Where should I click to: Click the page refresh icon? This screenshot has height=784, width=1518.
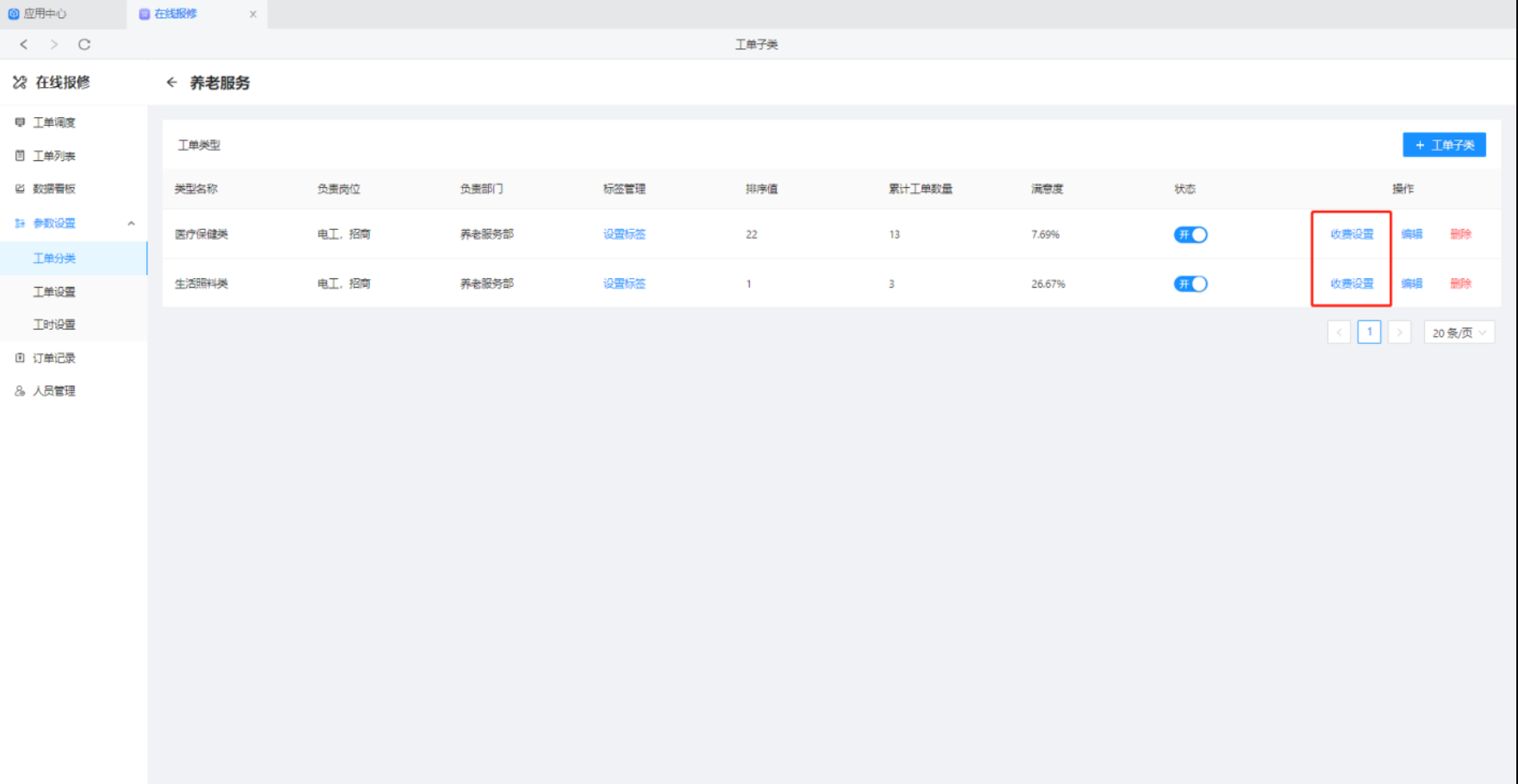84,45
